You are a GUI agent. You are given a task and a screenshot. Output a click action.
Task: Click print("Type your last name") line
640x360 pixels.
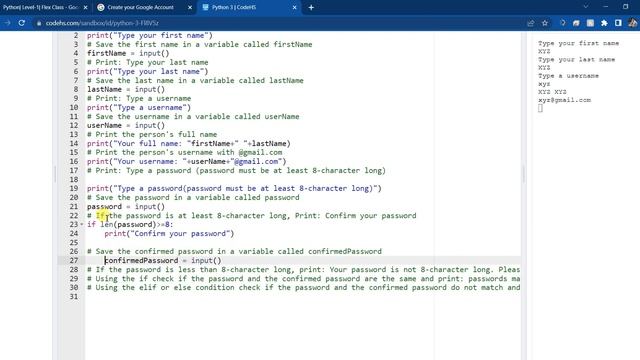(x=147, y=71)
